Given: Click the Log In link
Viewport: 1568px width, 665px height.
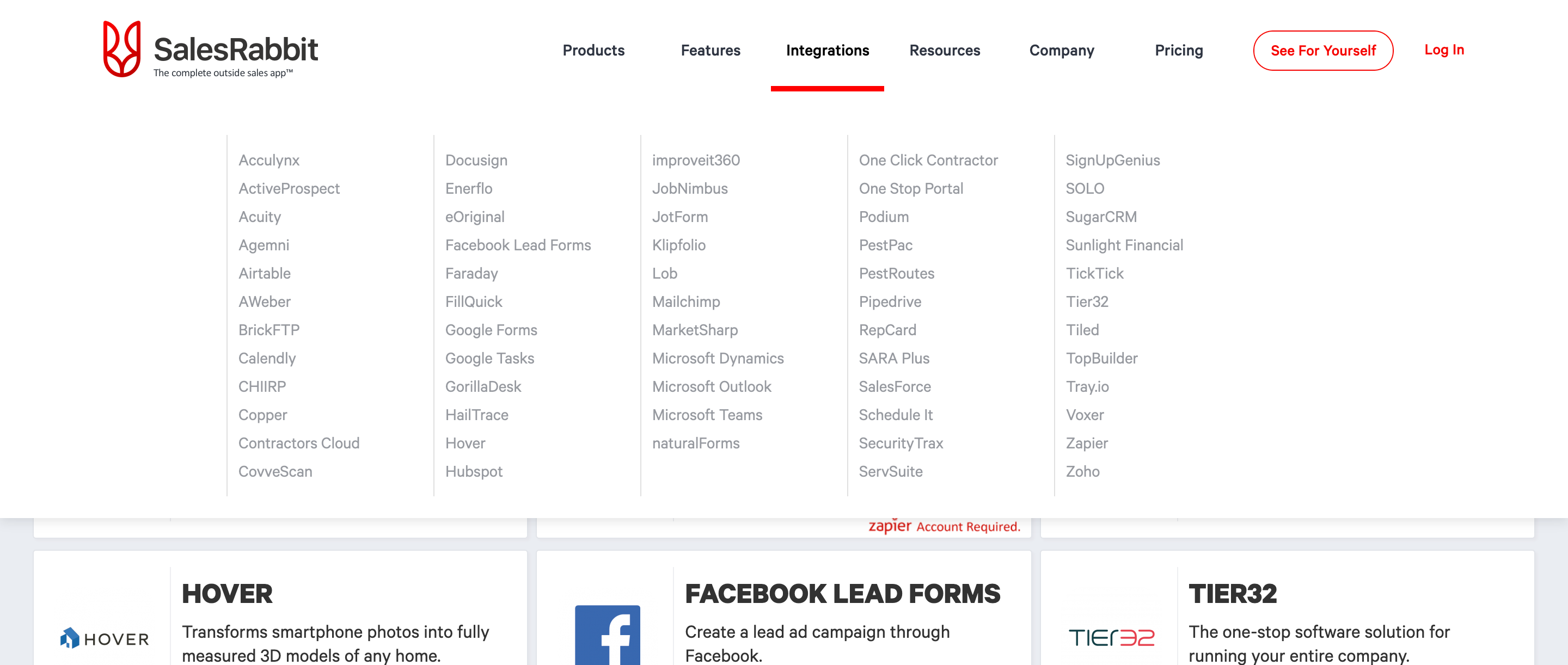Looking at the screenshot, I should pyautogui.click(x=1444, y=50).
